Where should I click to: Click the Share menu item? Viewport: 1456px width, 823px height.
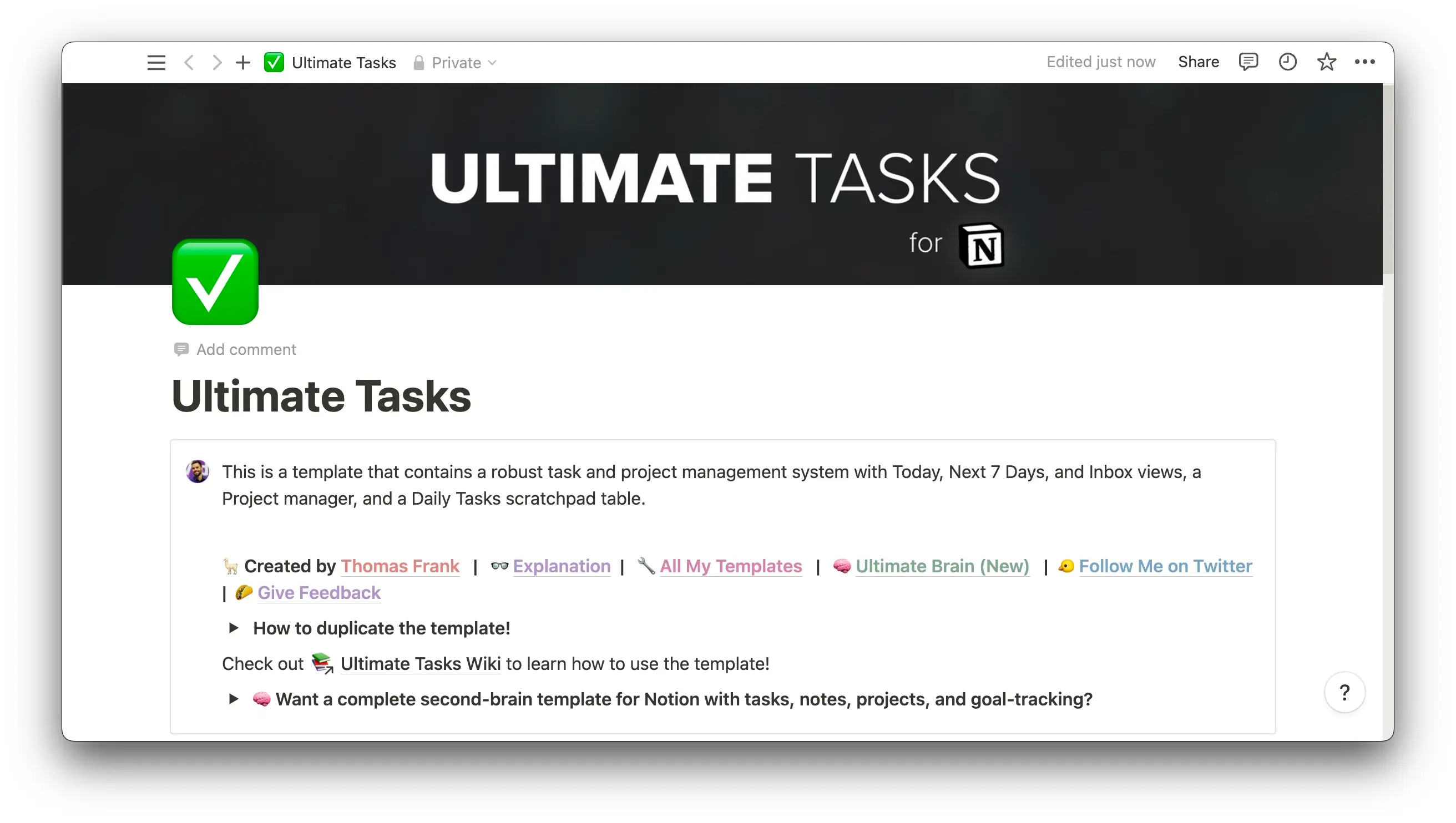point(1197,62)
